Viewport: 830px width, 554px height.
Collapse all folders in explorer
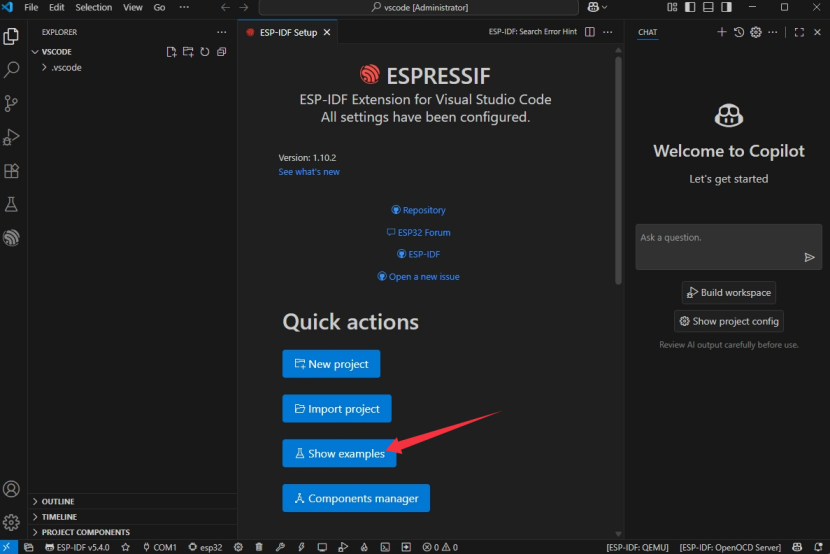pyautogui.click(x=221, y=52)
